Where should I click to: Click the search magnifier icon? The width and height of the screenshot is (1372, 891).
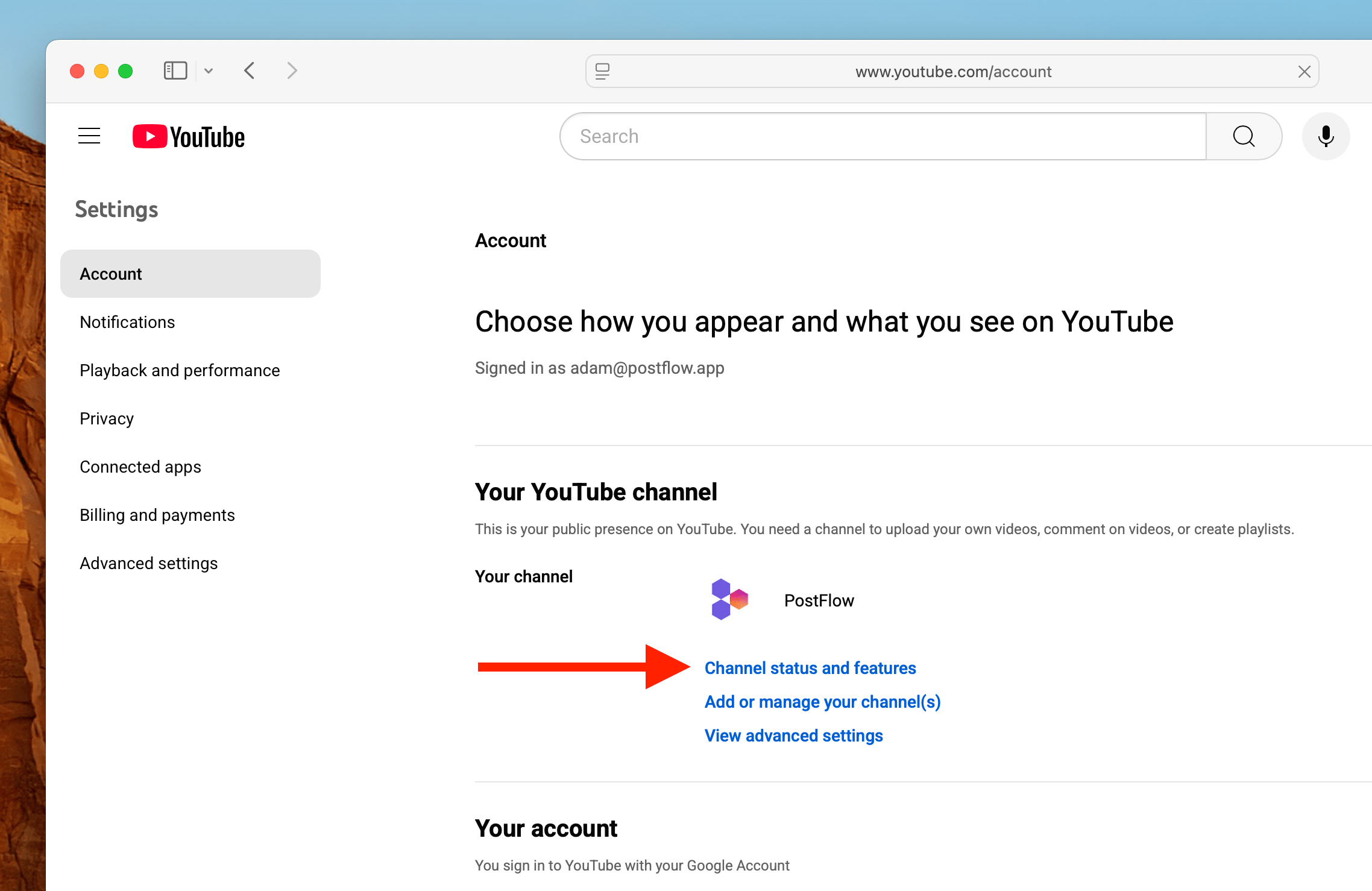click(x=1244, y=136)
